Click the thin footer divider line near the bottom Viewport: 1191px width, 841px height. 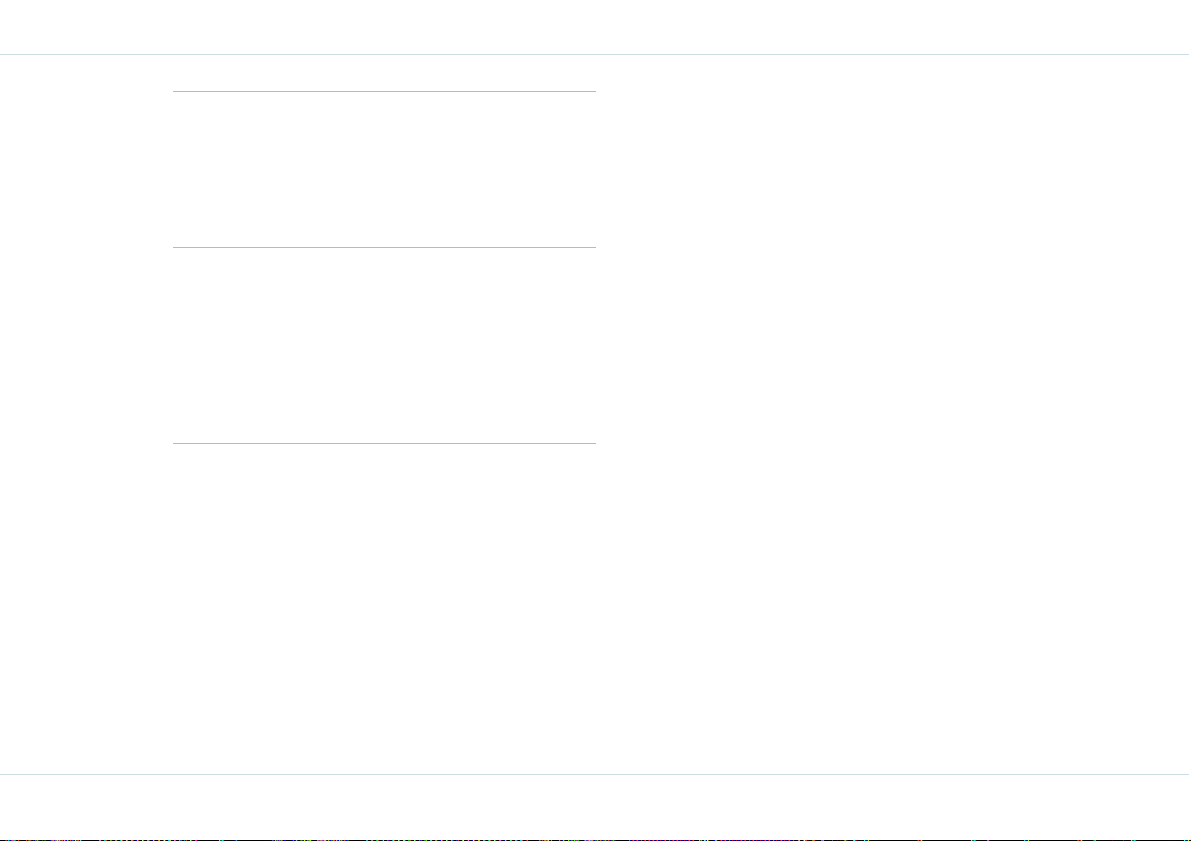tap(596, 775)
